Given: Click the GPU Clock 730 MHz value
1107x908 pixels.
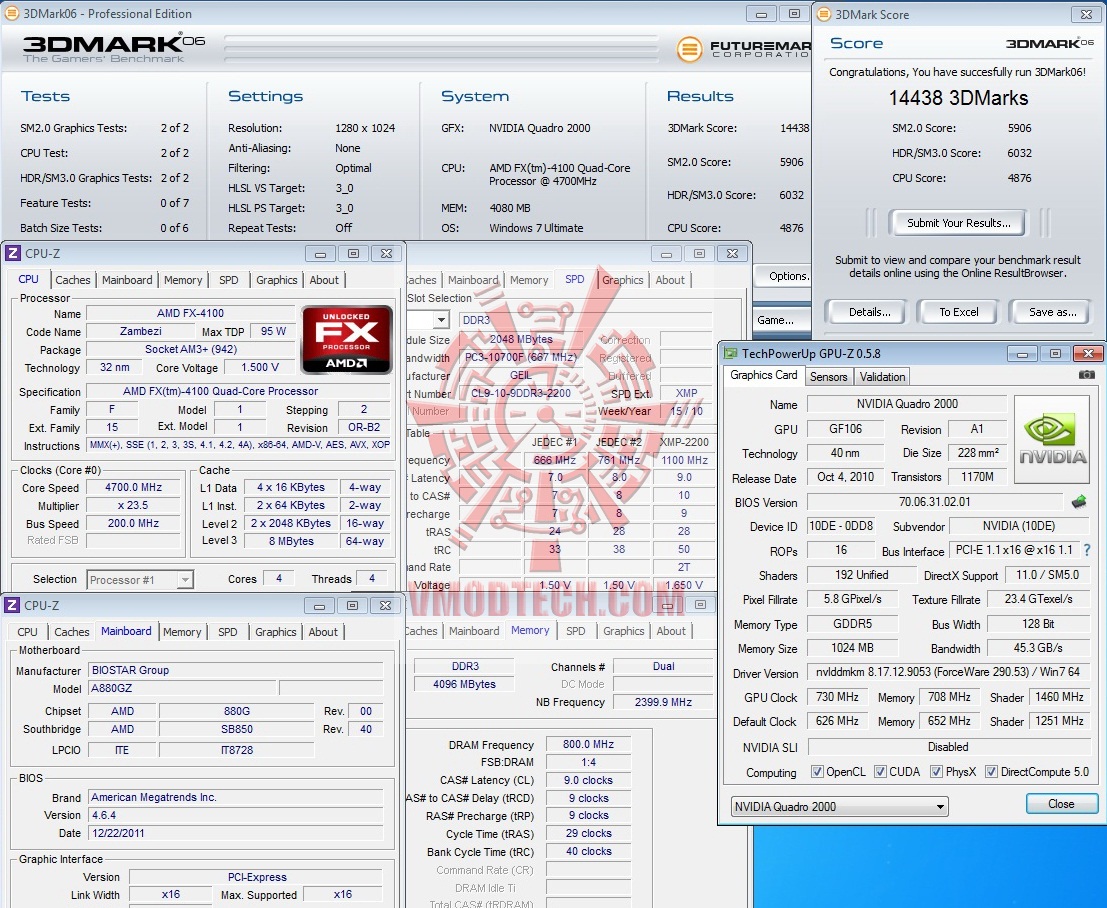Looking at the screenshot, I should (837, 697).
